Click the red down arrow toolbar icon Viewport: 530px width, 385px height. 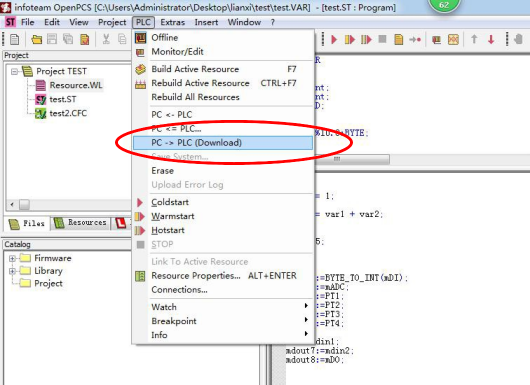491,40
